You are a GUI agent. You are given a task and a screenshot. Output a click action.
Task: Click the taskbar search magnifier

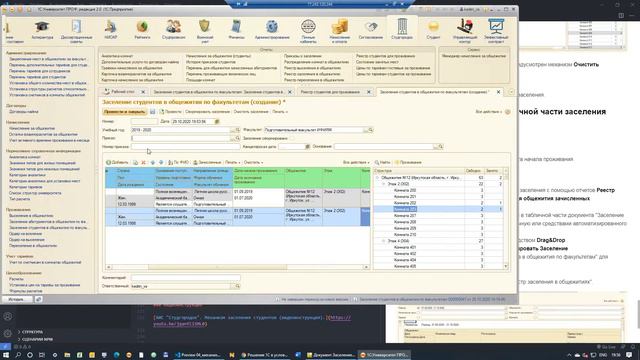coord(18,355)
